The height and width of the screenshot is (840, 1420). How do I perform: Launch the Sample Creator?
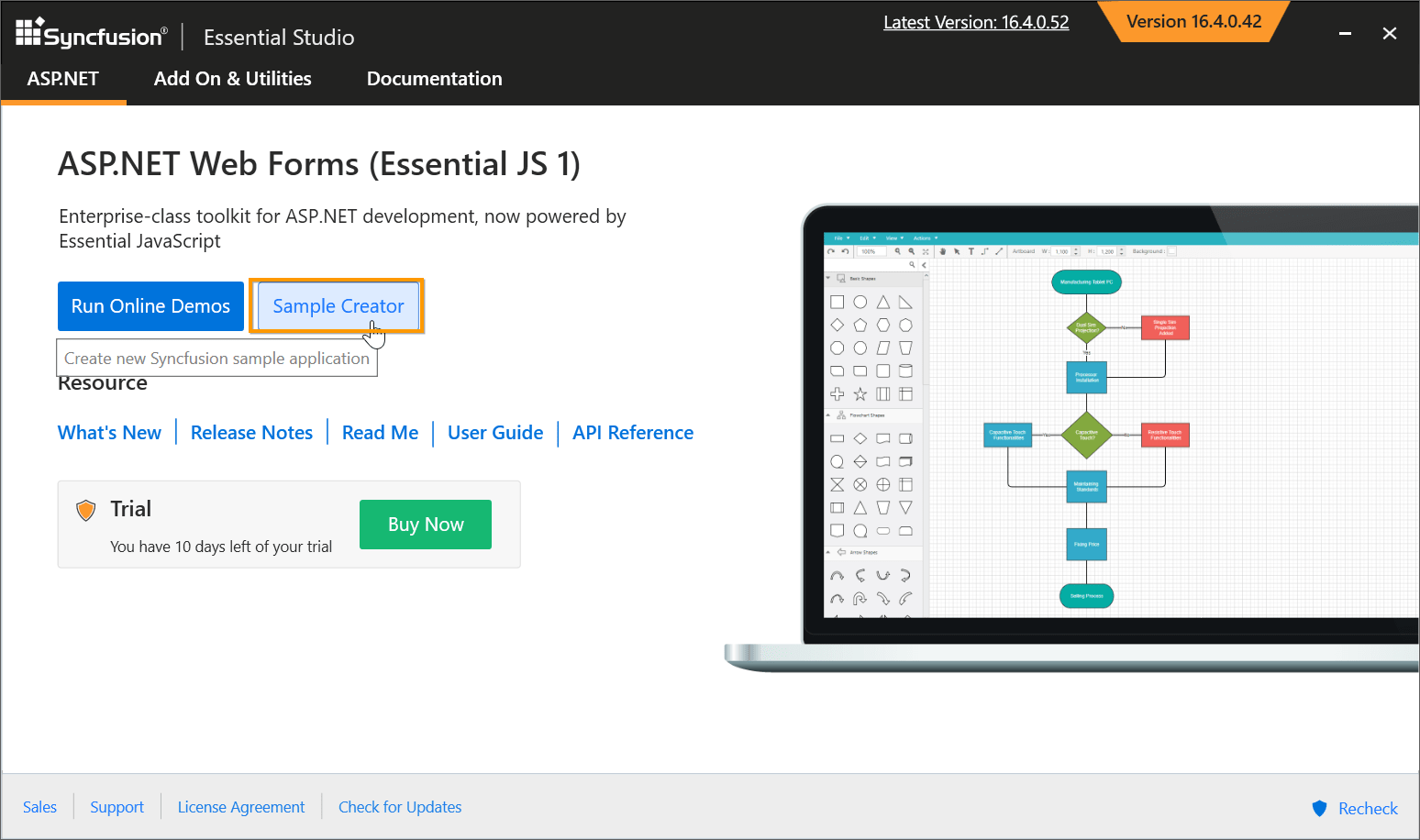[x=338, y=306]
